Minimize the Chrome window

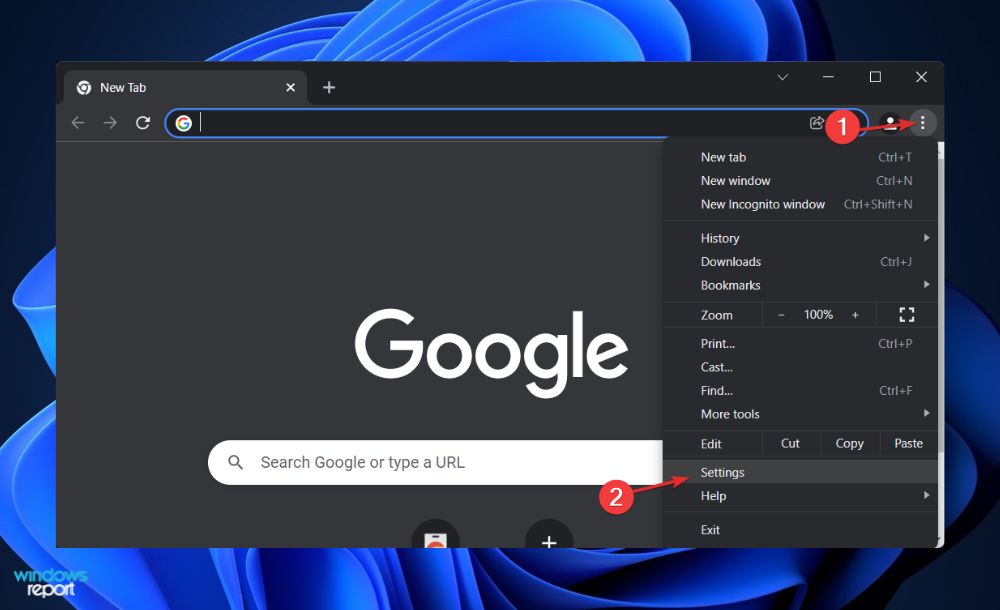click(x=828, y=77)
